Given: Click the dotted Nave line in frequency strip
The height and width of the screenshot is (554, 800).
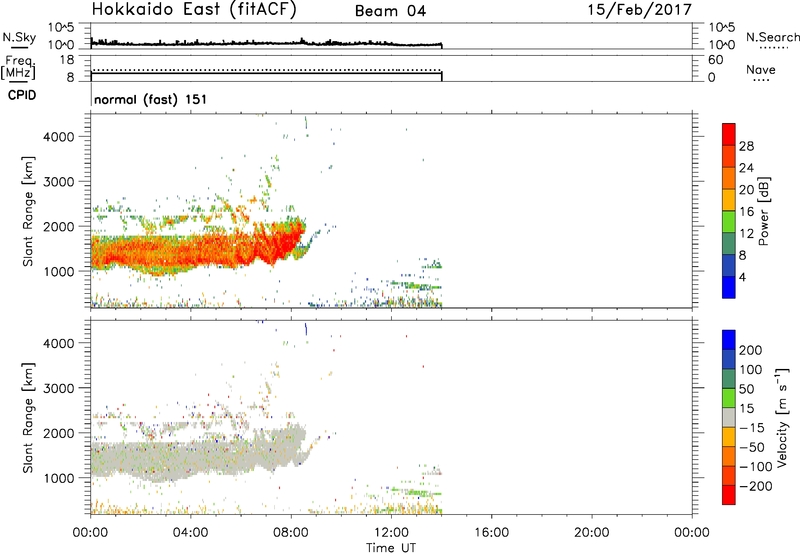Looking at the screenshot, I should pyautogui.click(x=266, y=70).
